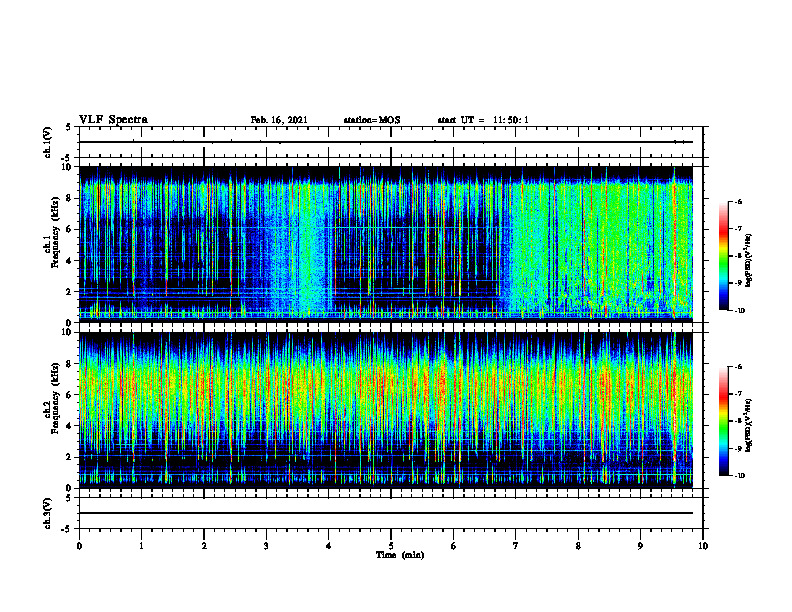792x612 pixels.
Task: Click the "VLF Spectra" title text
Action: click(x=113, y=120)
